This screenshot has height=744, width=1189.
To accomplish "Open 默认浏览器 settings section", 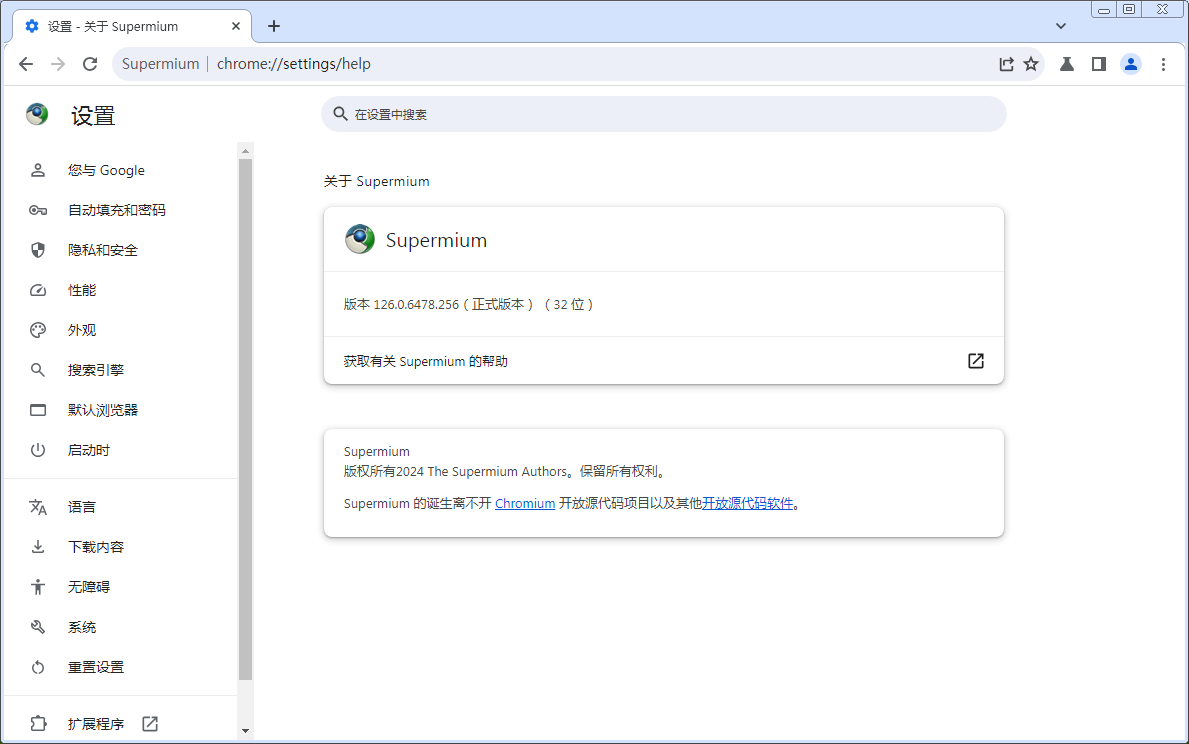I will tap(121, 410).
